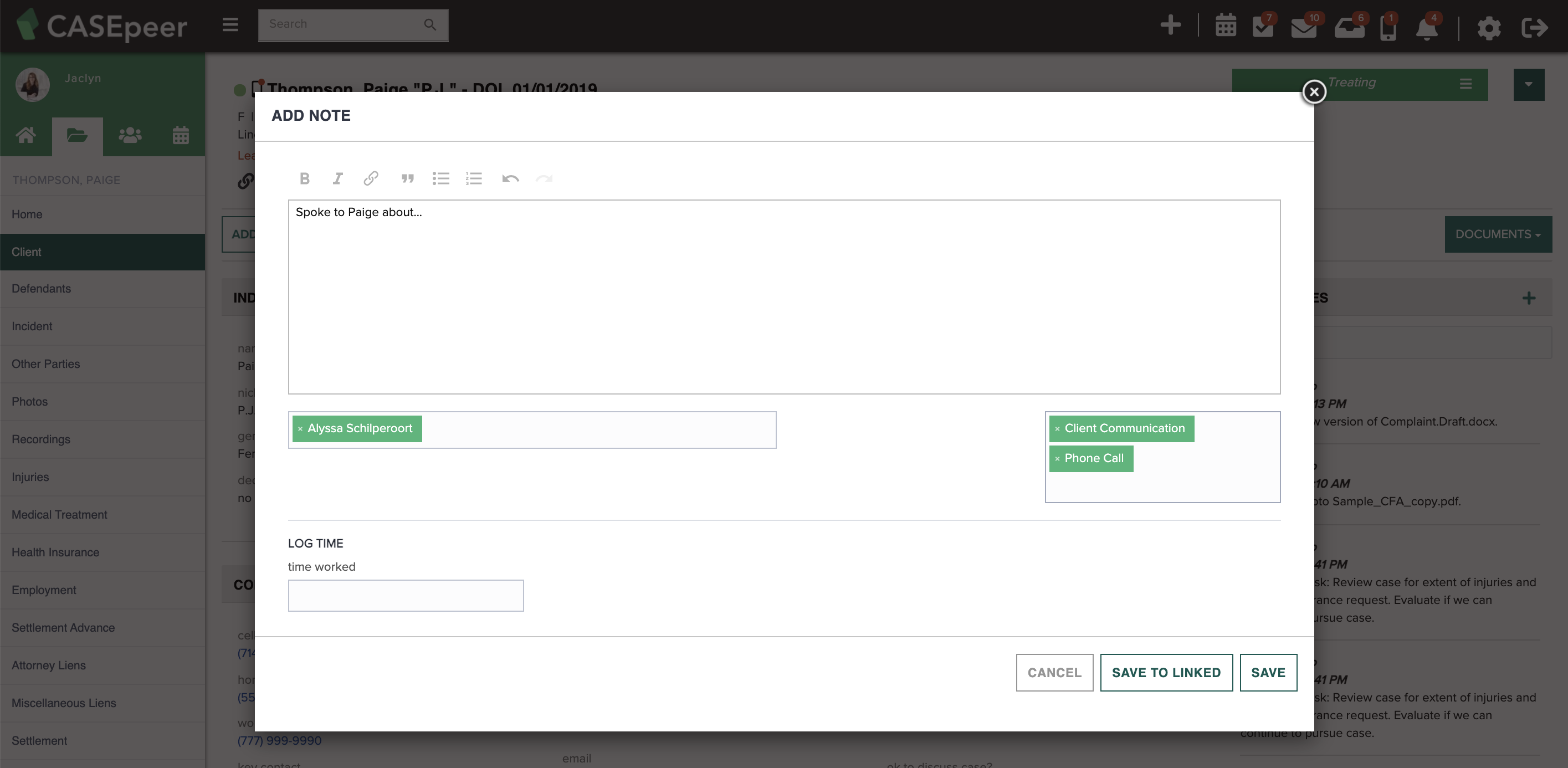The image size is (1568, 768).
Task: Select Defendants in the left sidebar
Action: pos(41,289)
